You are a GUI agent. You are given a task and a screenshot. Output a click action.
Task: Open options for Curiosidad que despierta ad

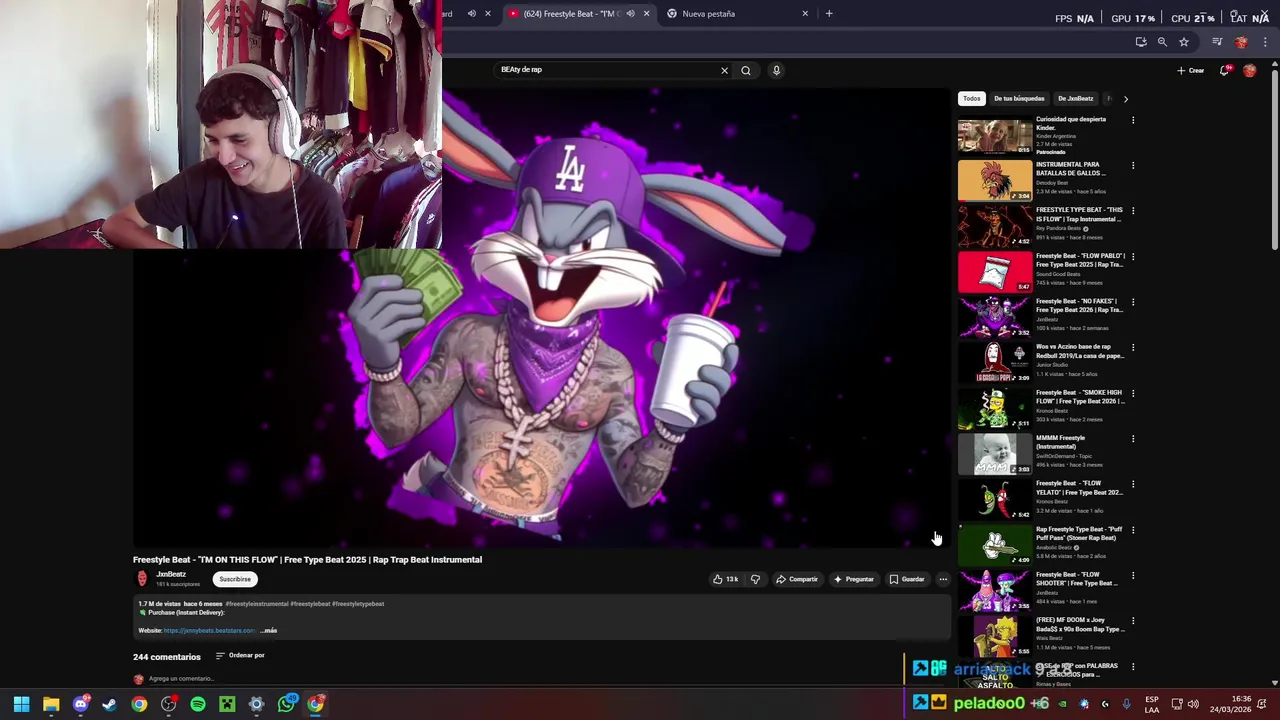tap(1133, 120)
